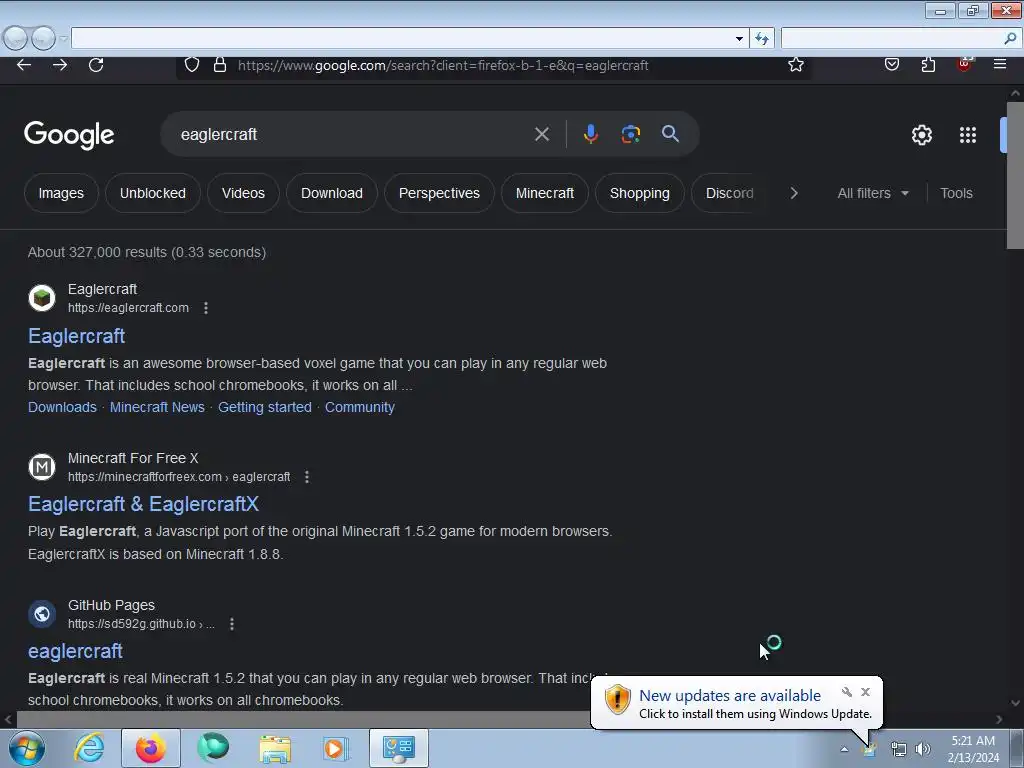Open the Firefox extensions puzzle icon
The height and width of the screenshot is (768, 1024).
[928, 64]
